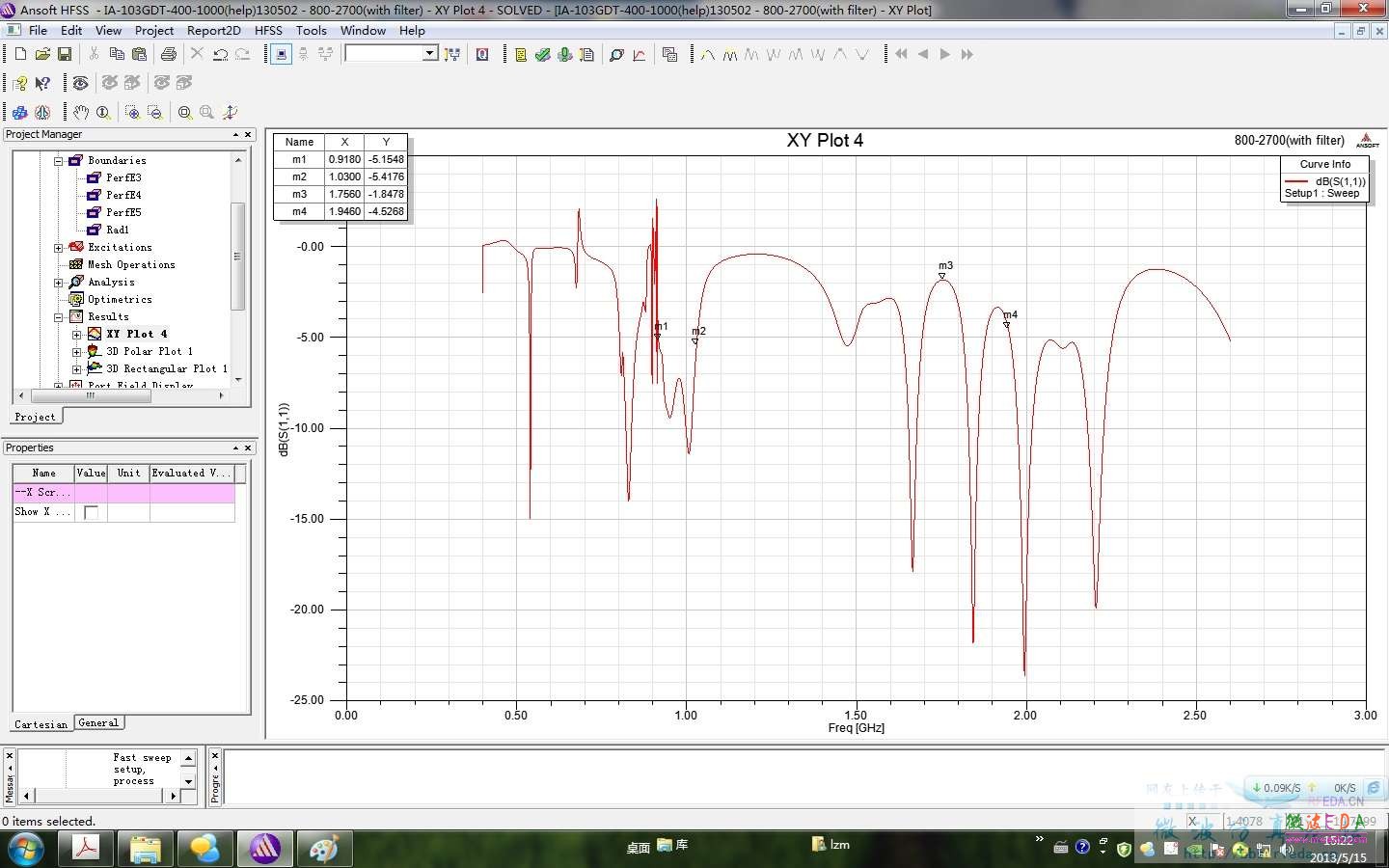Click the Zoom In selection icon

click(x=132, y=112)
